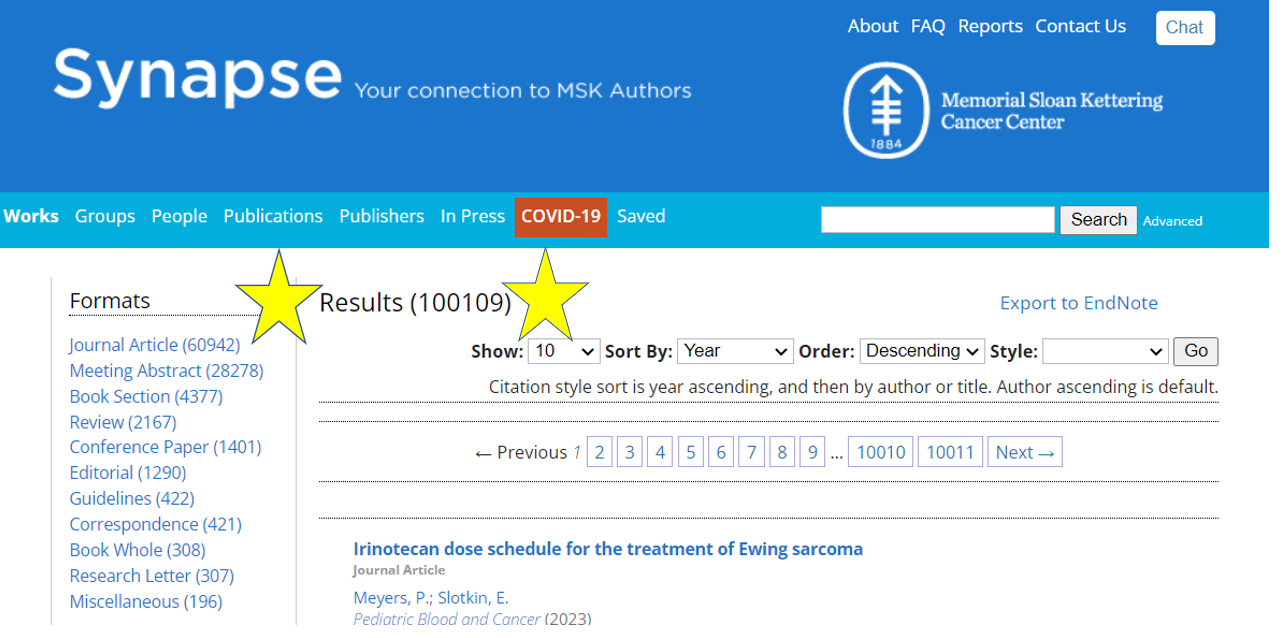The image size is (1285, 638).
Task: Open author Meyers, P. profile
Action: click(391, 598)
